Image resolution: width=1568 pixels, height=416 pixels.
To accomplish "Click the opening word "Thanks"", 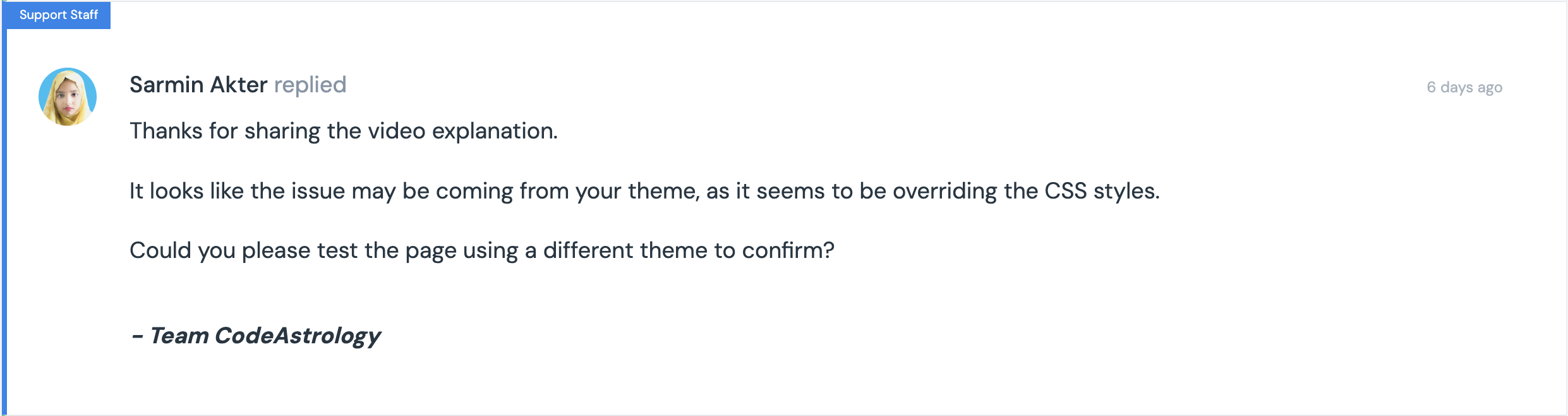I will click(x=166, y=131).
